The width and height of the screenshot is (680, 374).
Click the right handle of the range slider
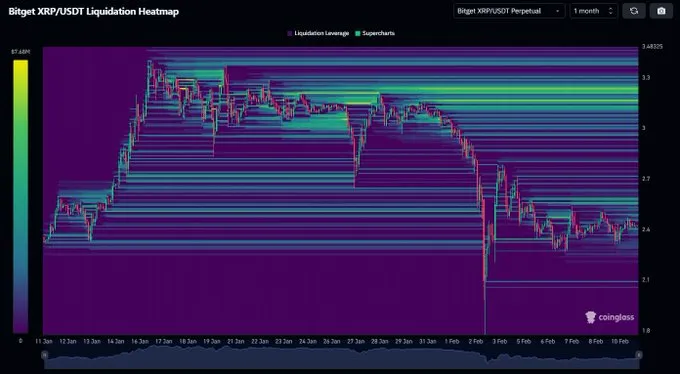638,355
